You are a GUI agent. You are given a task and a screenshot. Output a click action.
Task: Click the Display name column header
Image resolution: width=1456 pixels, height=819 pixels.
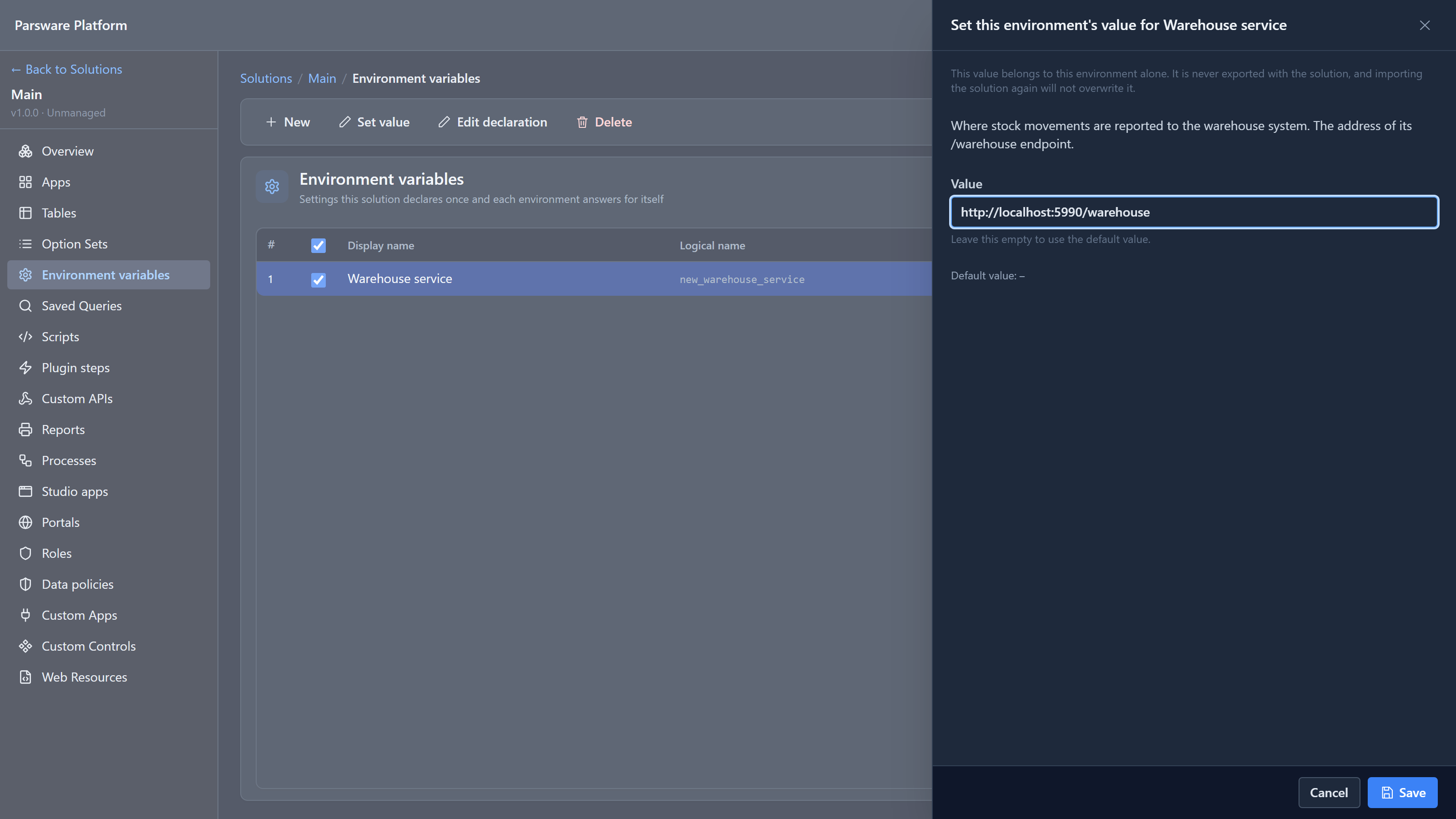coord(381,245)
